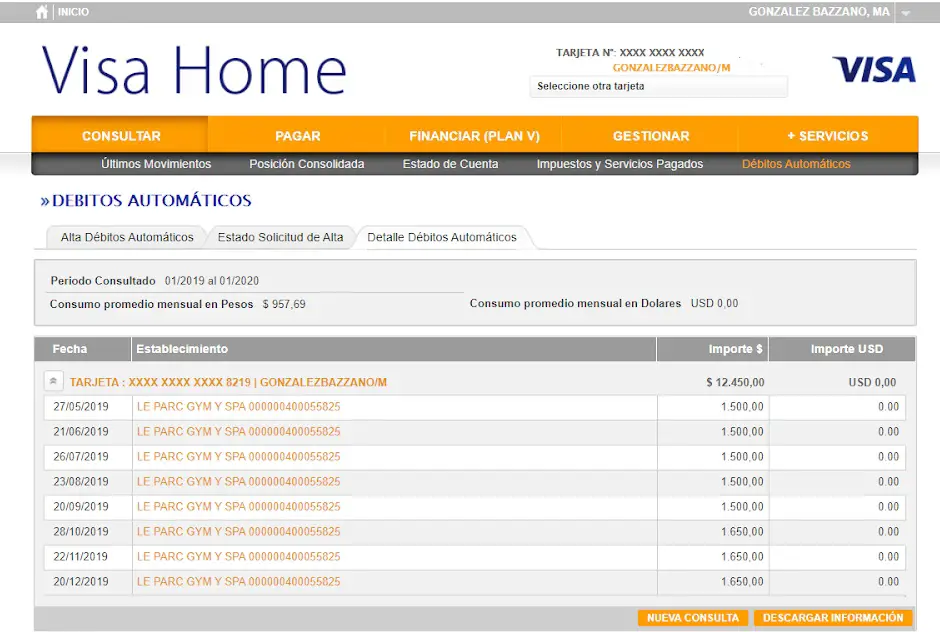Screen dimensions: 940x632
Task: Click date cell 21/06/2019
Action: [81, 432]
